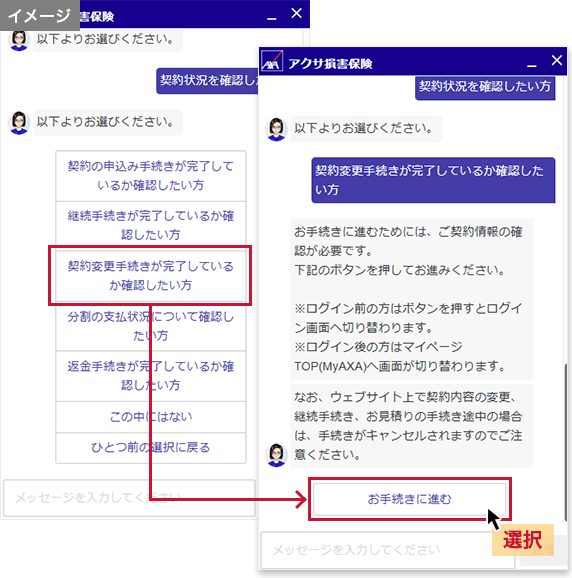Select 契約の申込み手続きが完了しているか確認したい方 option
Screen dimensions: 572x578
point(150,176)
